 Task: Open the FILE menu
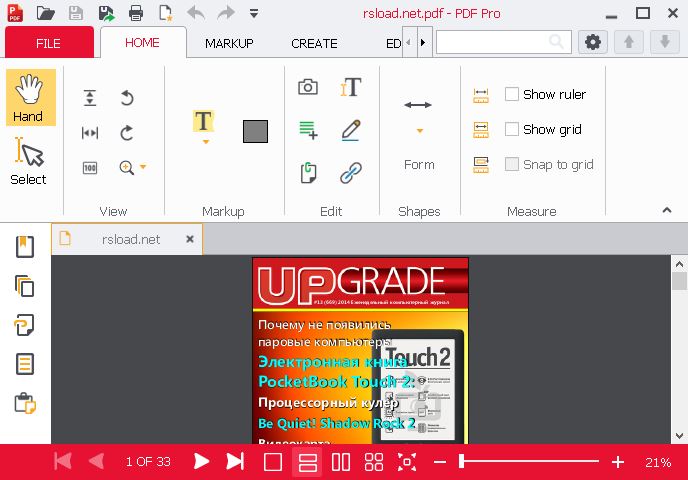tap(48, 43)
